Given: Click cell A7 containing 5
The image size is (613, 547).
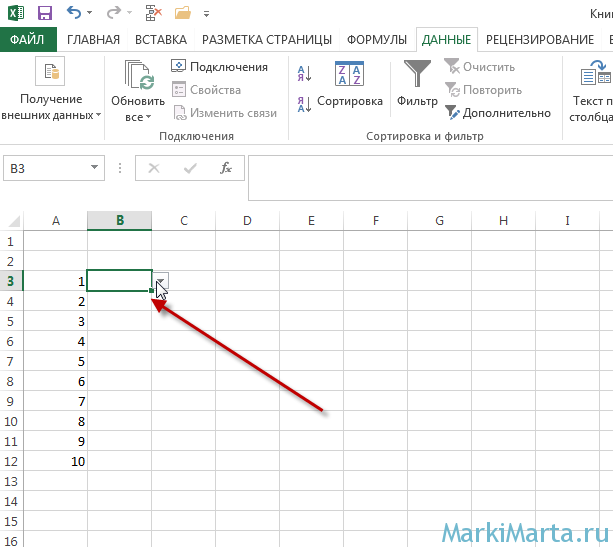Looking at the screenshot, I should click(56, 361).
